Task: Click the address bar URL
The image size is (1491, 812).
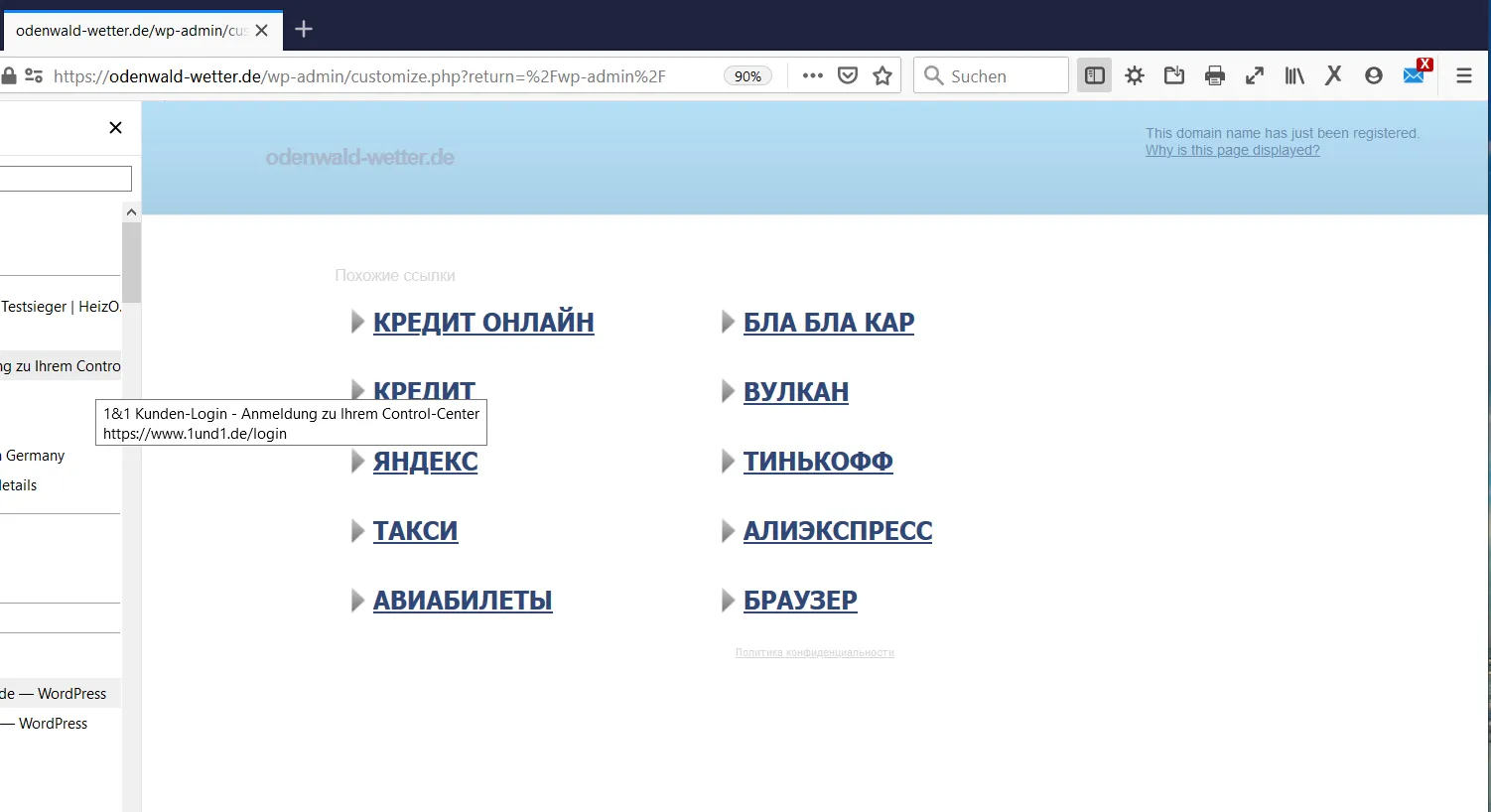Action: [x=359, y=76]
